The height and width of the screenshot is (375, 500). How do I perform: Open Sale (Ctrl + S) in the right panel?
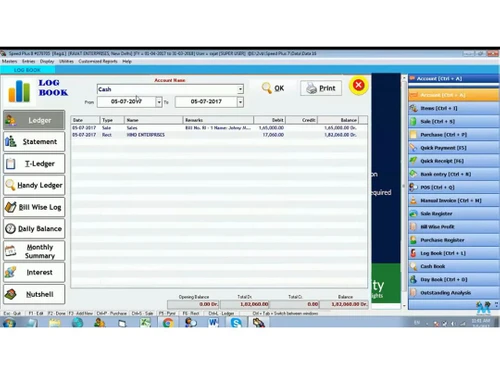pyautogui.click(x=454, y=121)
